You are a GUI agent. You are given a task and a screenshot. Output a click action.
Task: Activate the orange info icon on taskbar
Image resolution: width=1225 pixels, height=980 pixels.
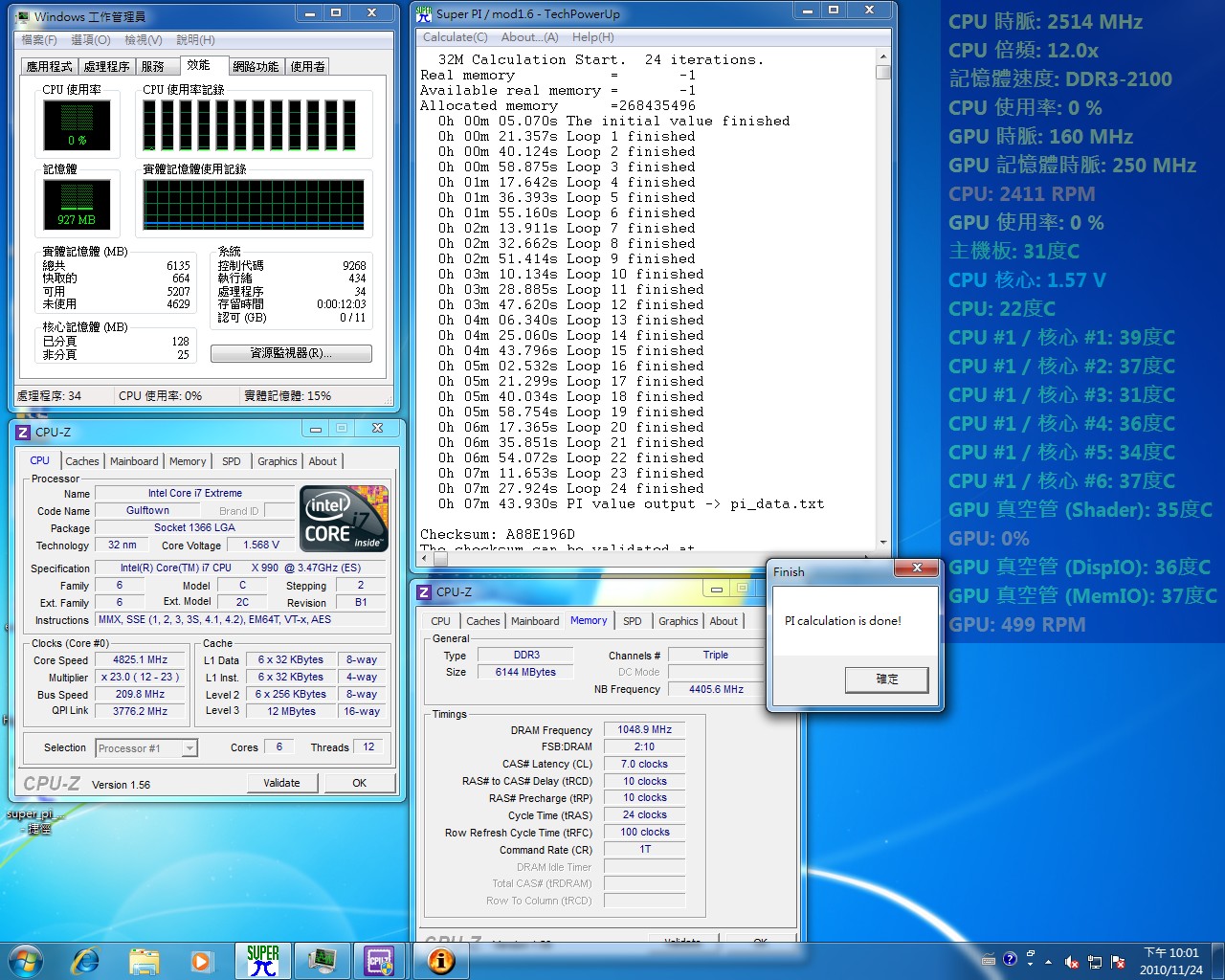coord(440,960)
